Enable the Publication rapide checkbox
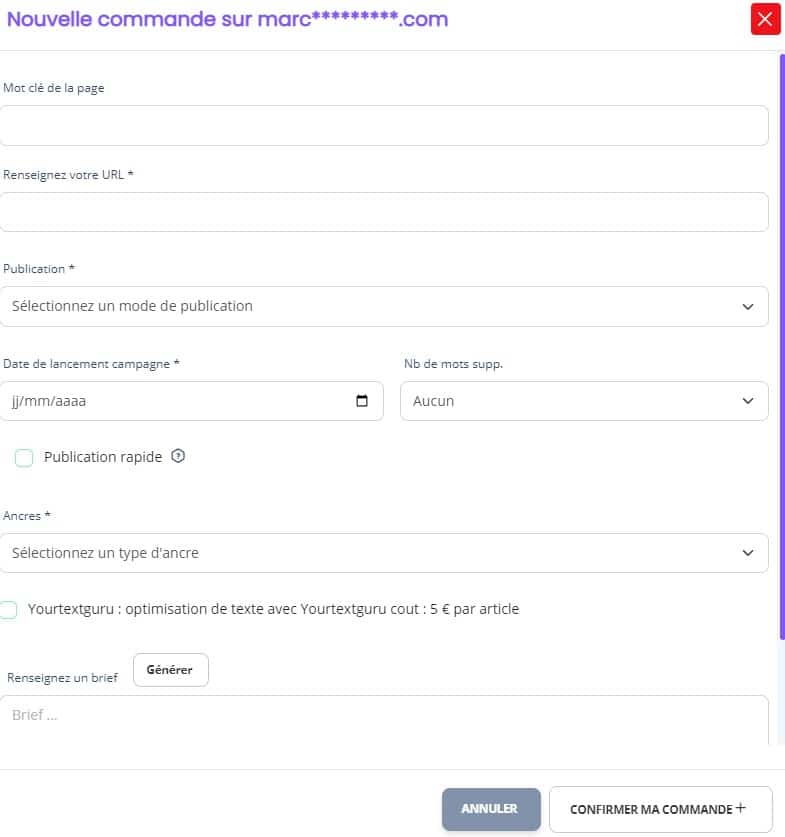 (x=24, y=457)
